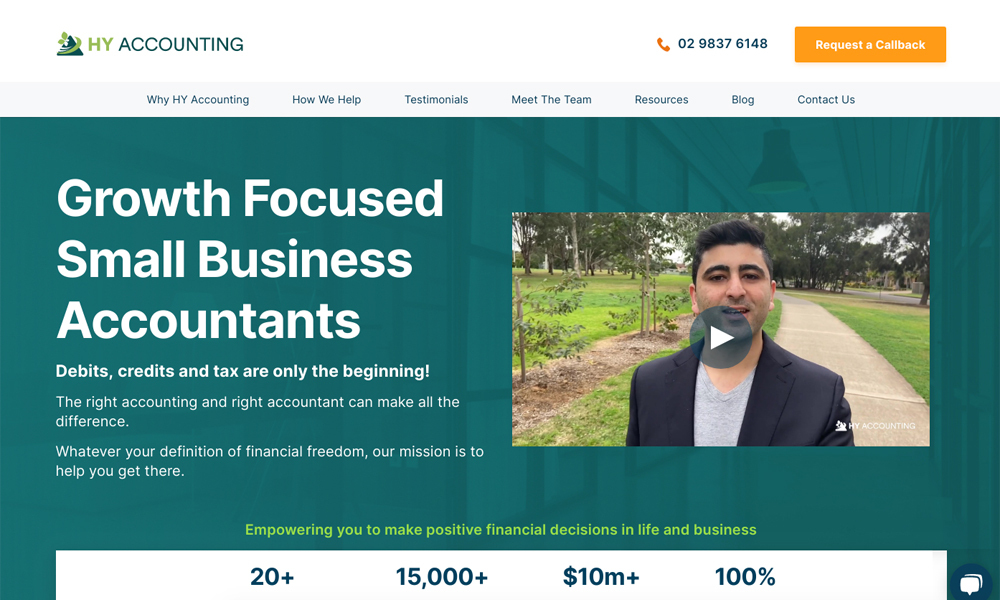
Task: Open the Meet The Team page
Action: (551, 99)
